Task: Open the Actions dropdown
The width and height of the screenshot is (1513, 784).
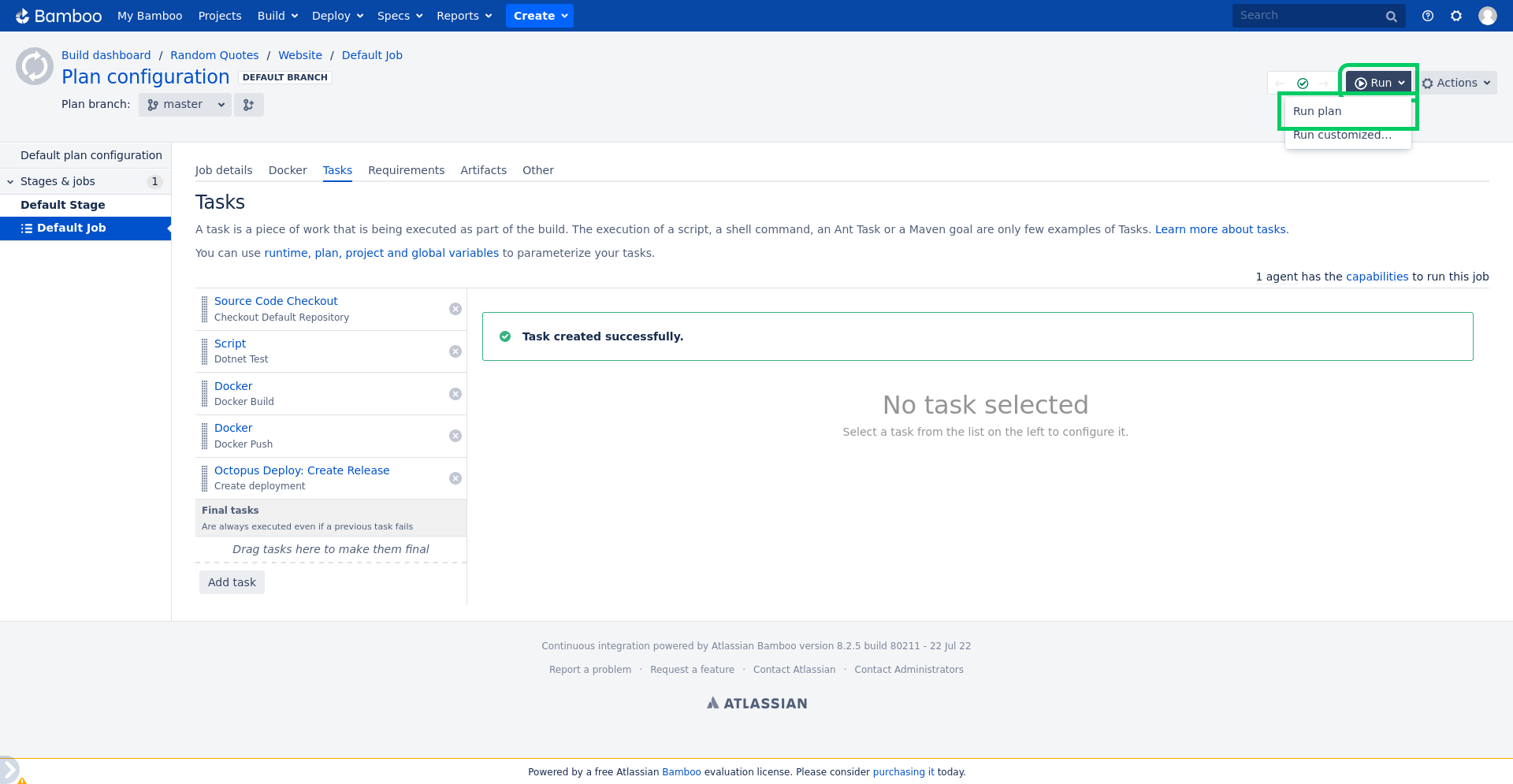Action: pyautogui.click(x=1457, y=83)
